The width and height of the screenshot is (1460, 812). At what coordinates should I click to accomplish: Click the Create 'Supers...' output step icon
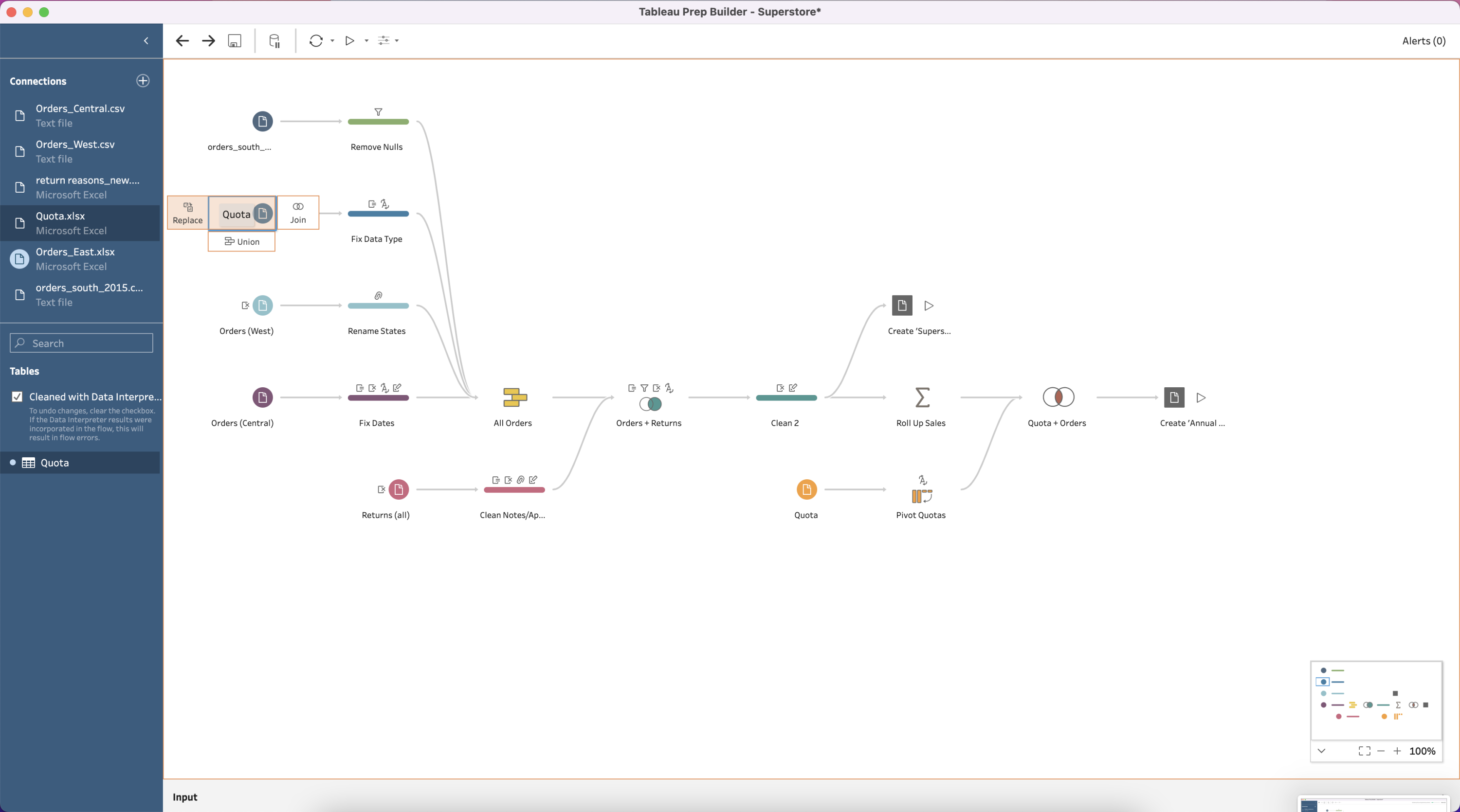(x=902, y=306)
